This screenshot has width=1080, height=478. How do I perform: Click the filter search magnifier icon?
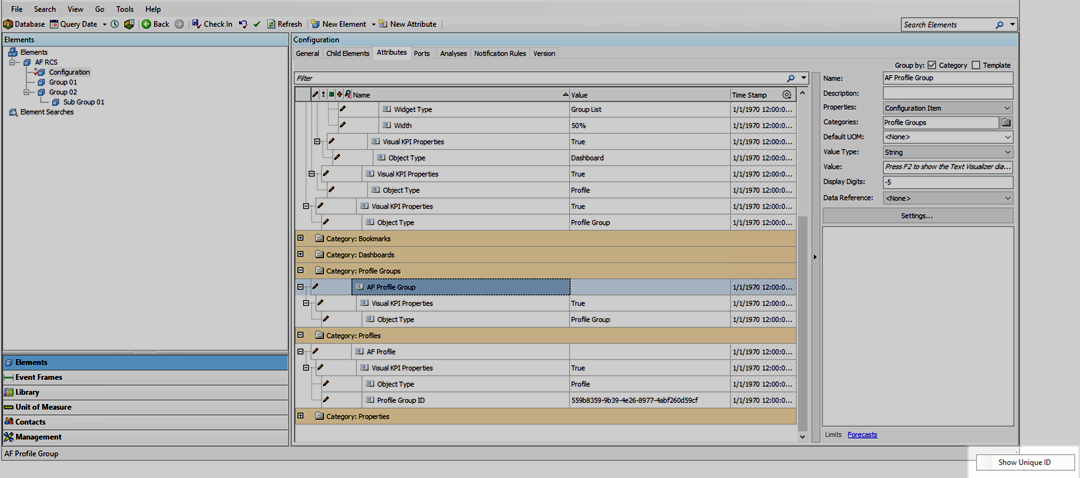pyautogui.click(x=791, y=77)
